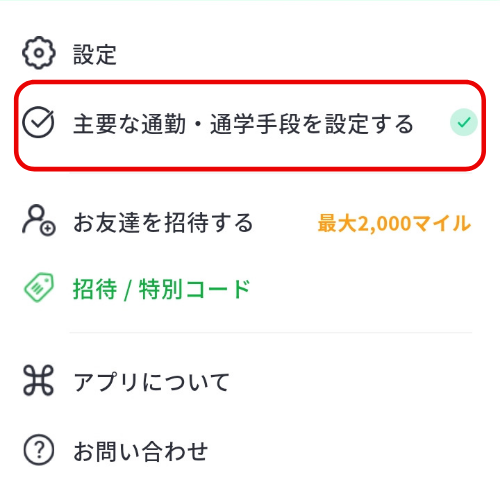500x500 pixels.
Task: Open アプリについて menu item
Action: point(151,382)
